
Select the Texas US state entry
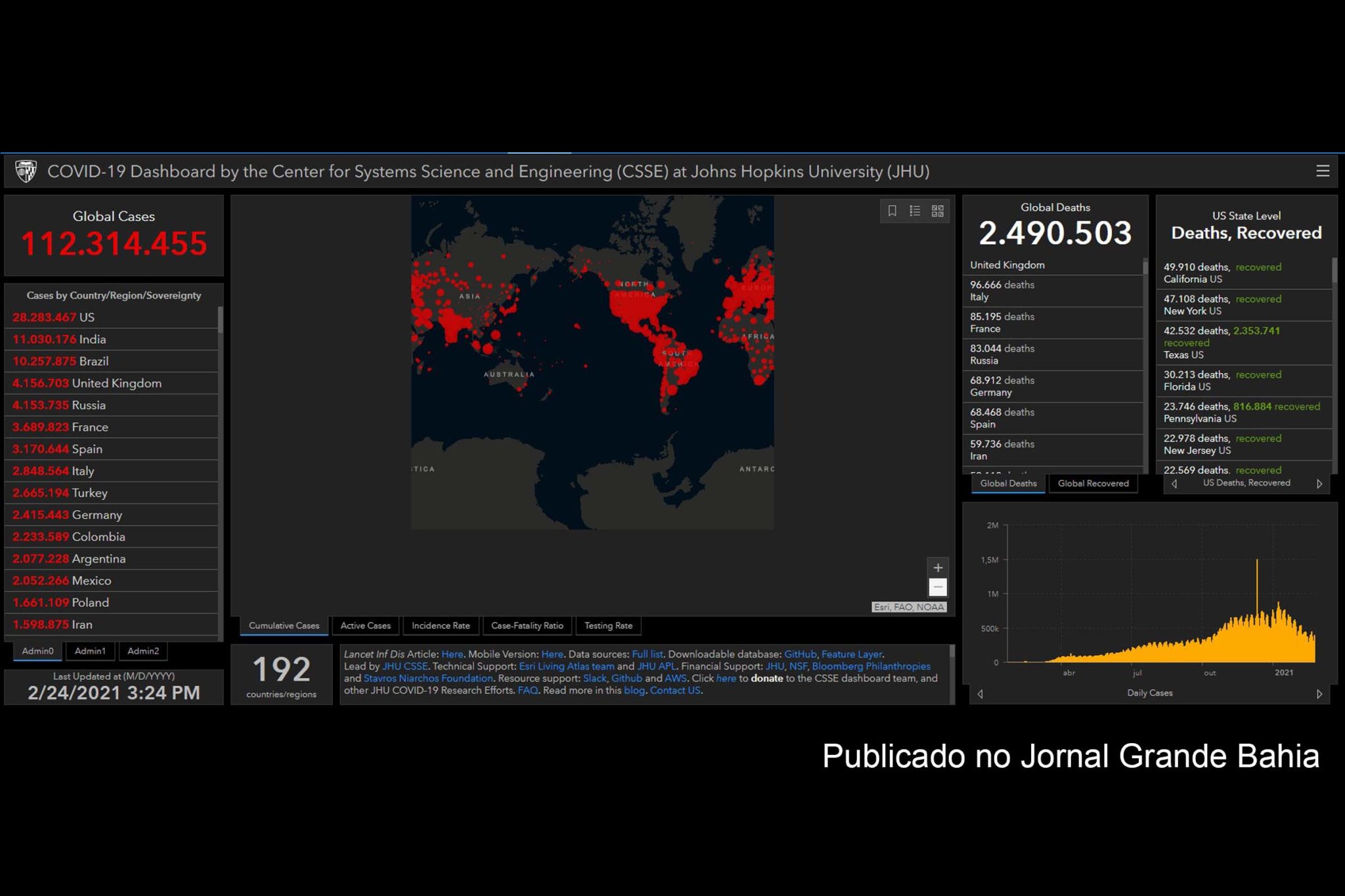(1244, 343)
